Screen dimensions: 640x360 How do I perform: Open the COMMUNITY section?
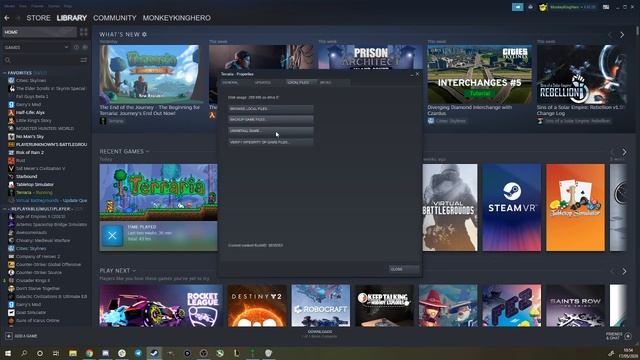pyautogui.click(x=115, y=18)
